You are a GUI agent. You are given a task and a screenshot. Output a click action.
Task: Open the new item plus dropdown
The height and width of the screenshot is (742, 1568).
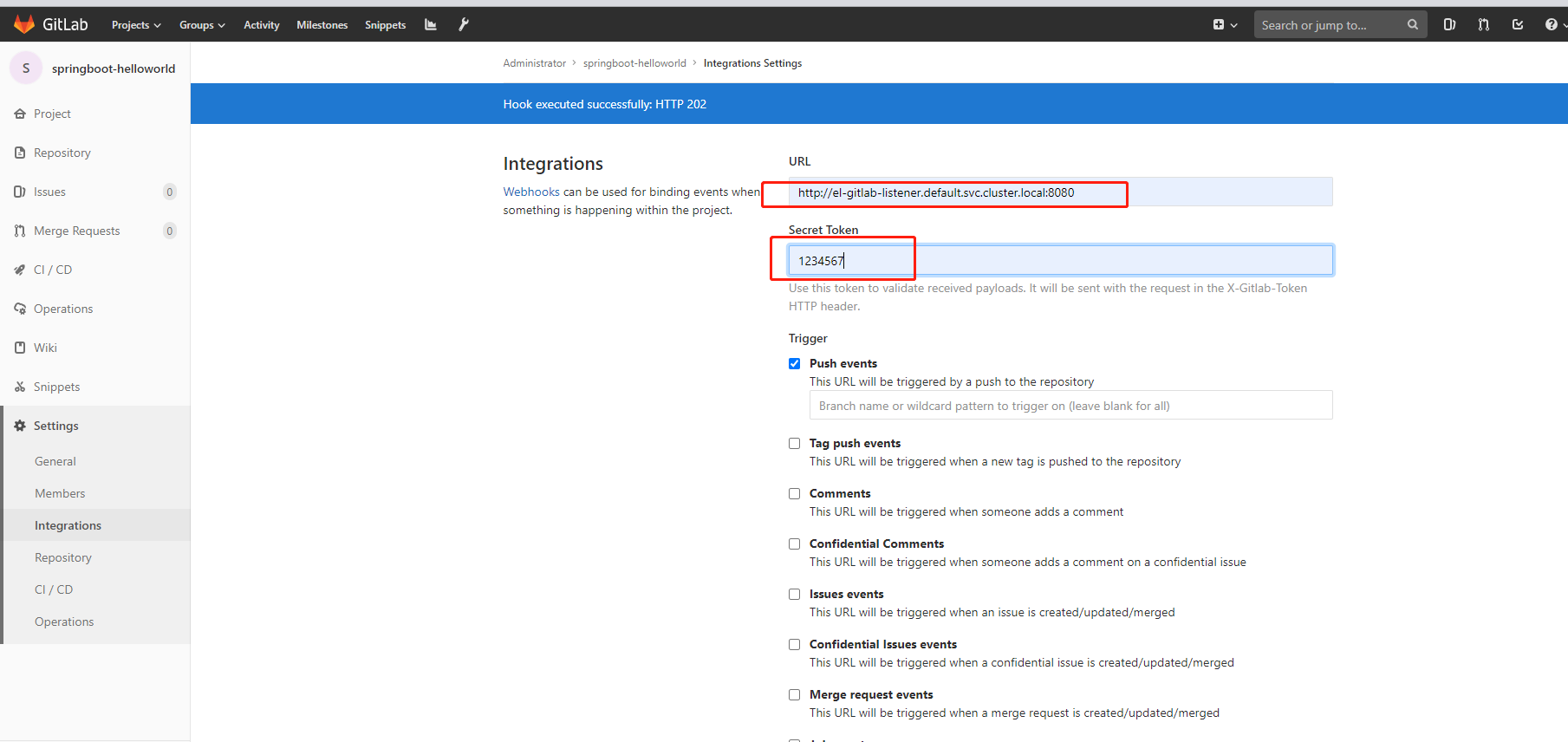point(1225,25)
